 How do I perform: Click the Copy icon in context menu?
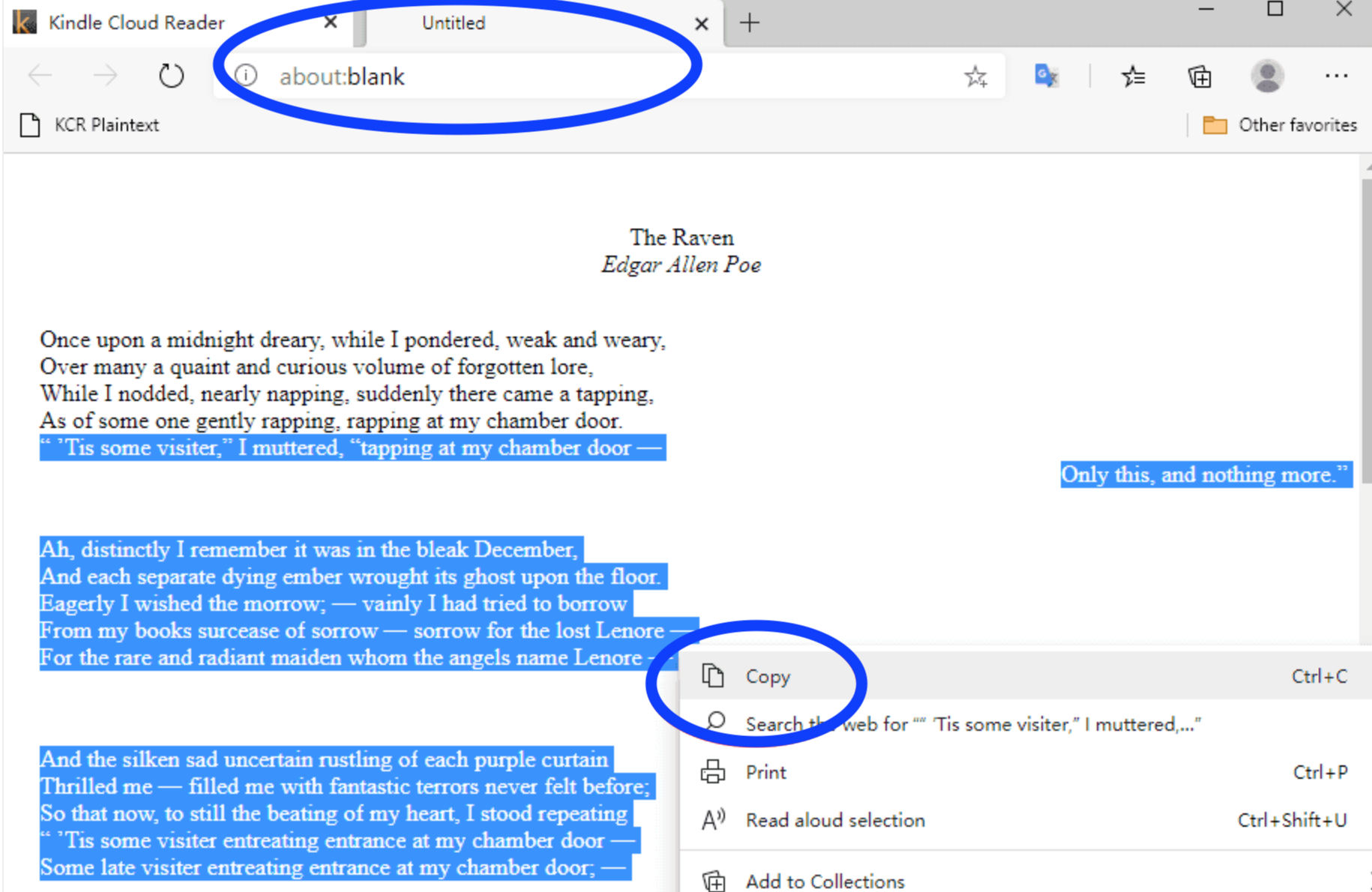713,675
